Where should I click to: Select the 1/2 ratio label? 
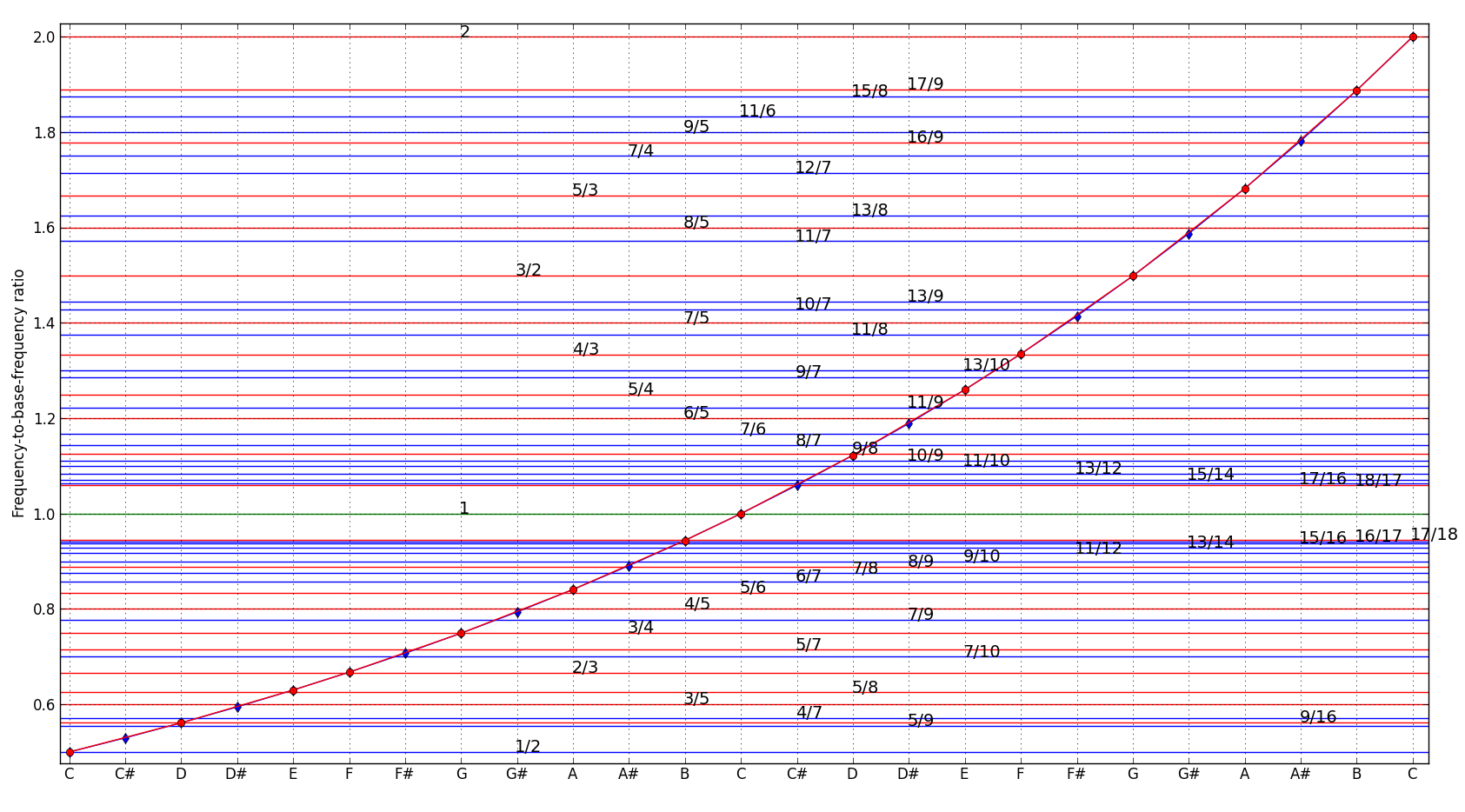(x=528, y=747)
